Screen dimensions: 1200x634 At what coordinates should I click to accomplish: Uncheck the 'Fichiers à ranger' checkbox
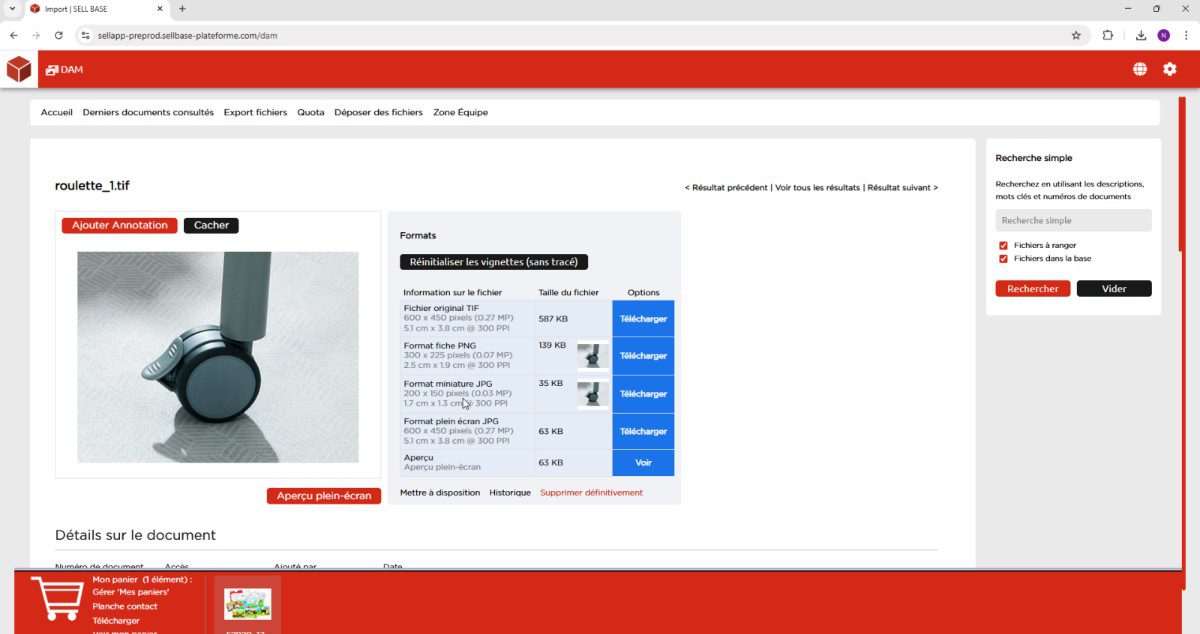coord(1003,245)
